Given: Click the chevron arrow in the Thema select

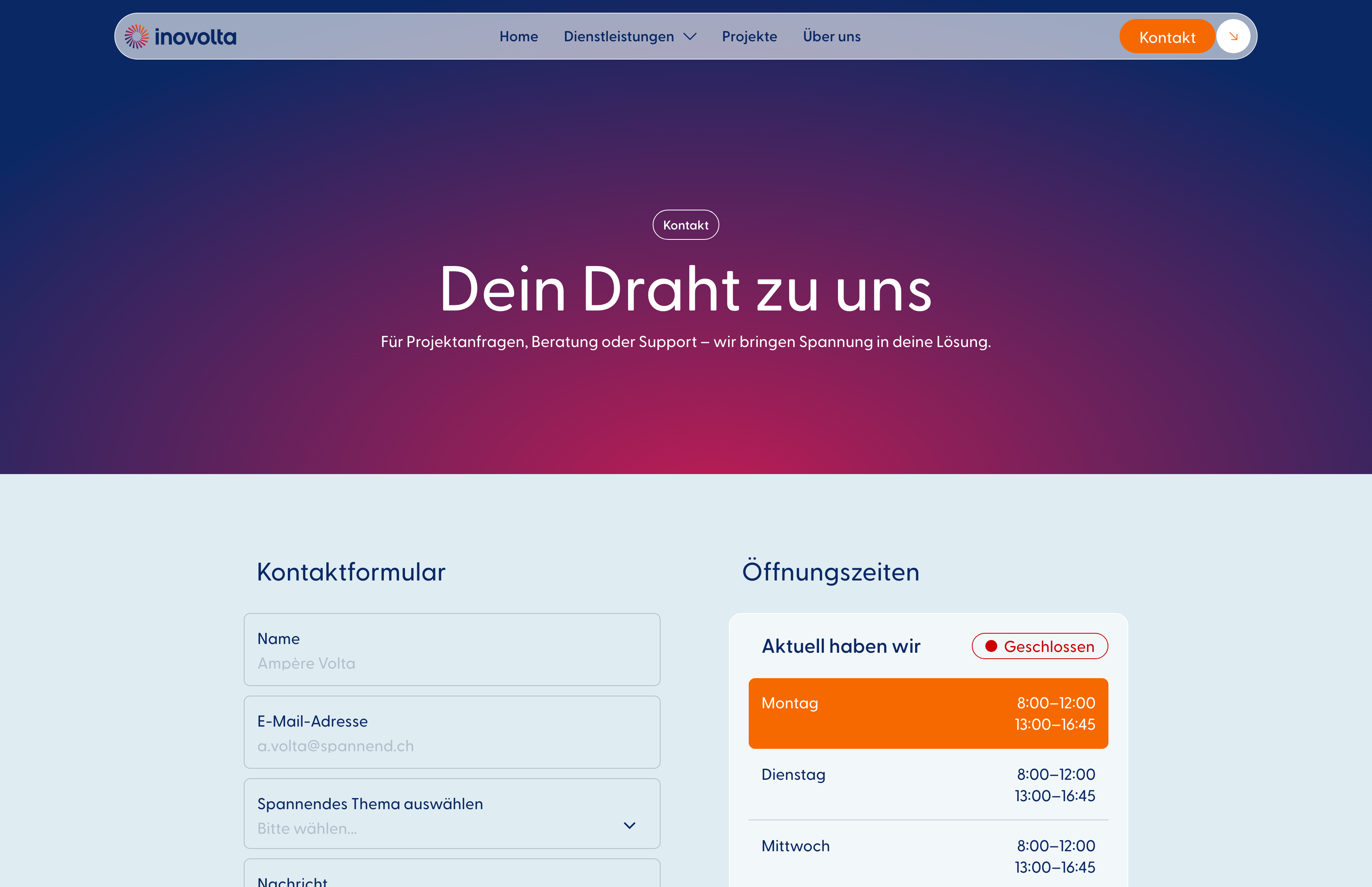Looking at the screenshot, I should click(x=629, y=825).
